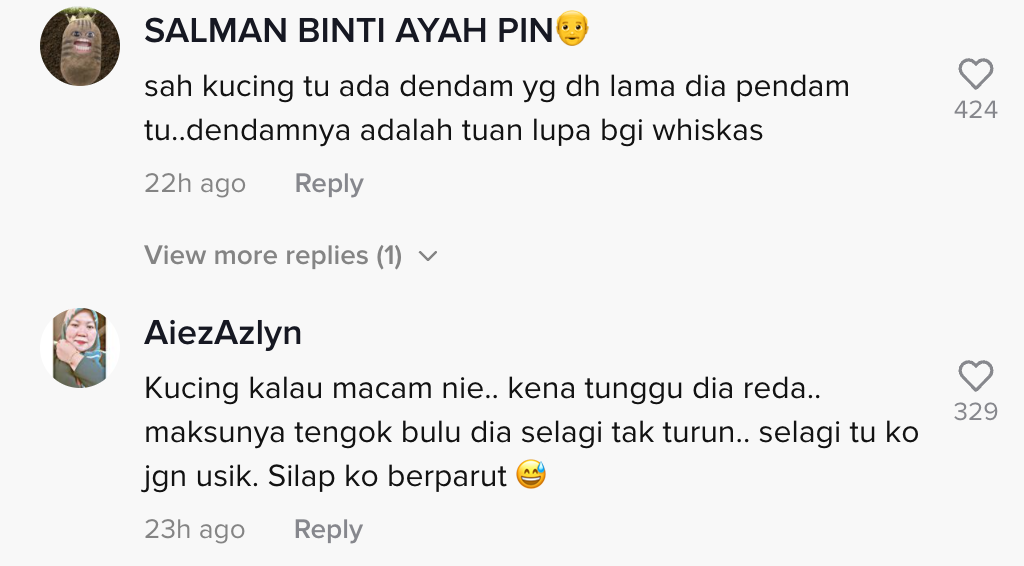Image resolution: width=1024 pixels, height=566 pixels.
Task: Click the 22h ago timestamp
Action: pos(195,183)
